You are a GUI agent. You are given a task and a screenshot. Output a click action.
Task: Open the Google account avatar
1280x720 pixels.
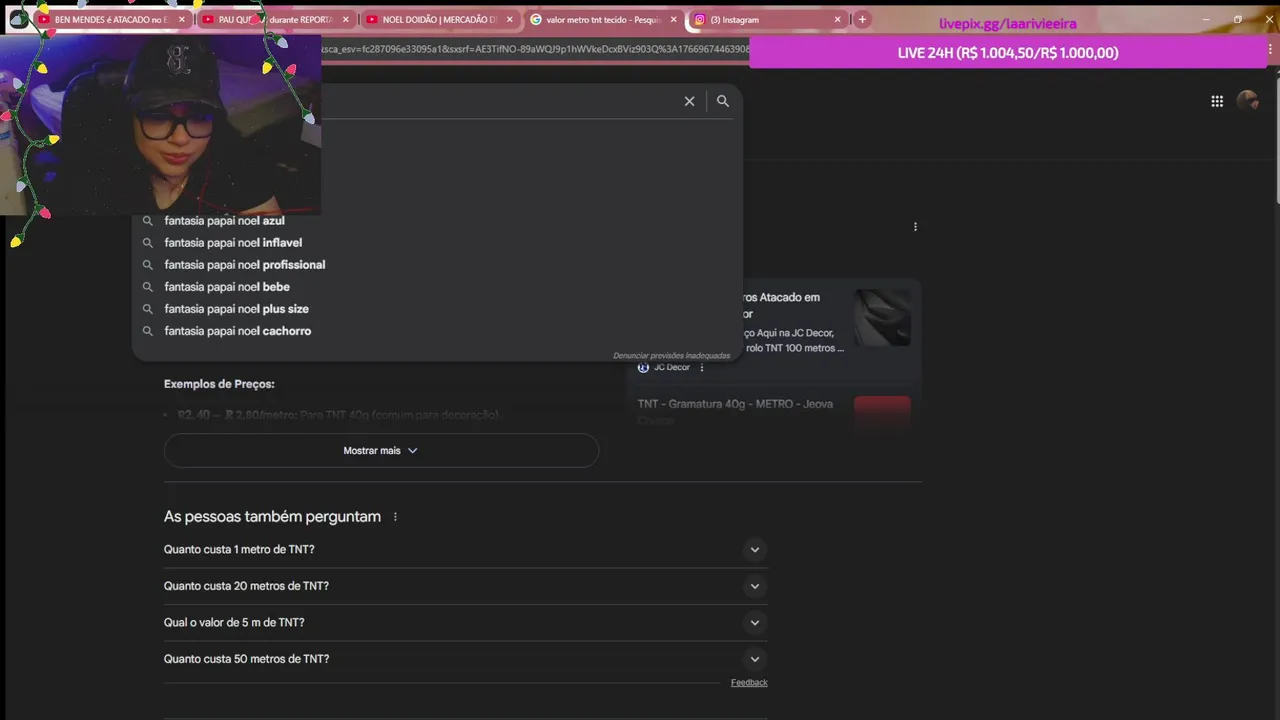[1248, 101]
